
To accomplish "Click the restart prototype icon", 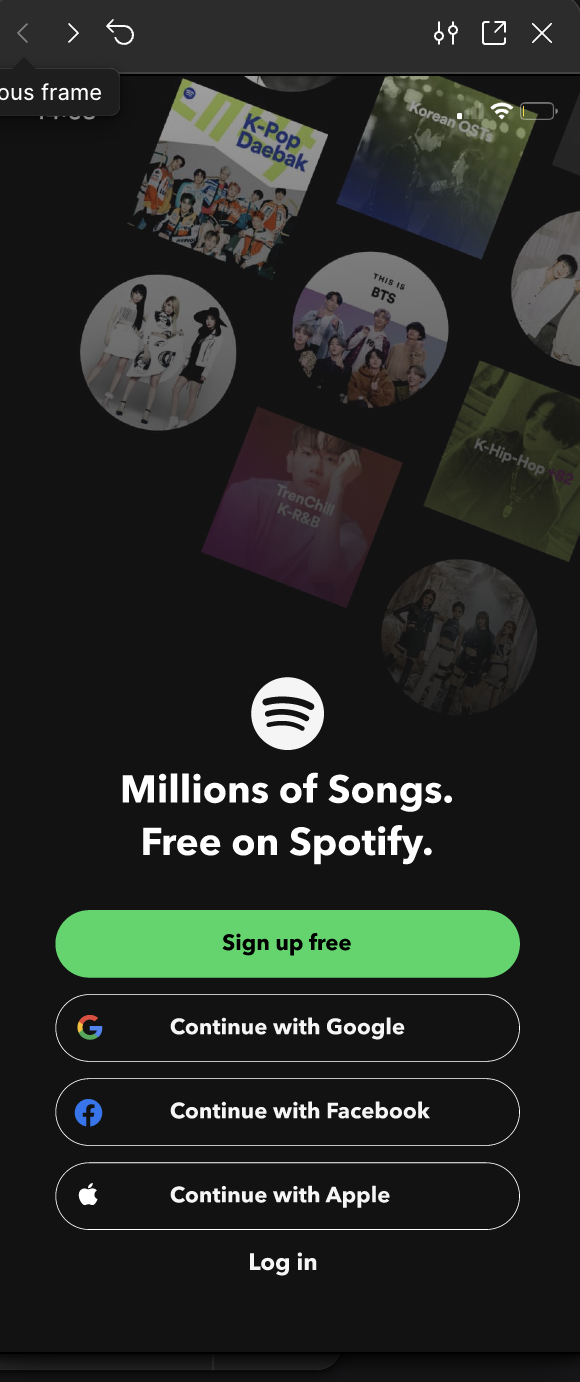I will coord(120,33).
